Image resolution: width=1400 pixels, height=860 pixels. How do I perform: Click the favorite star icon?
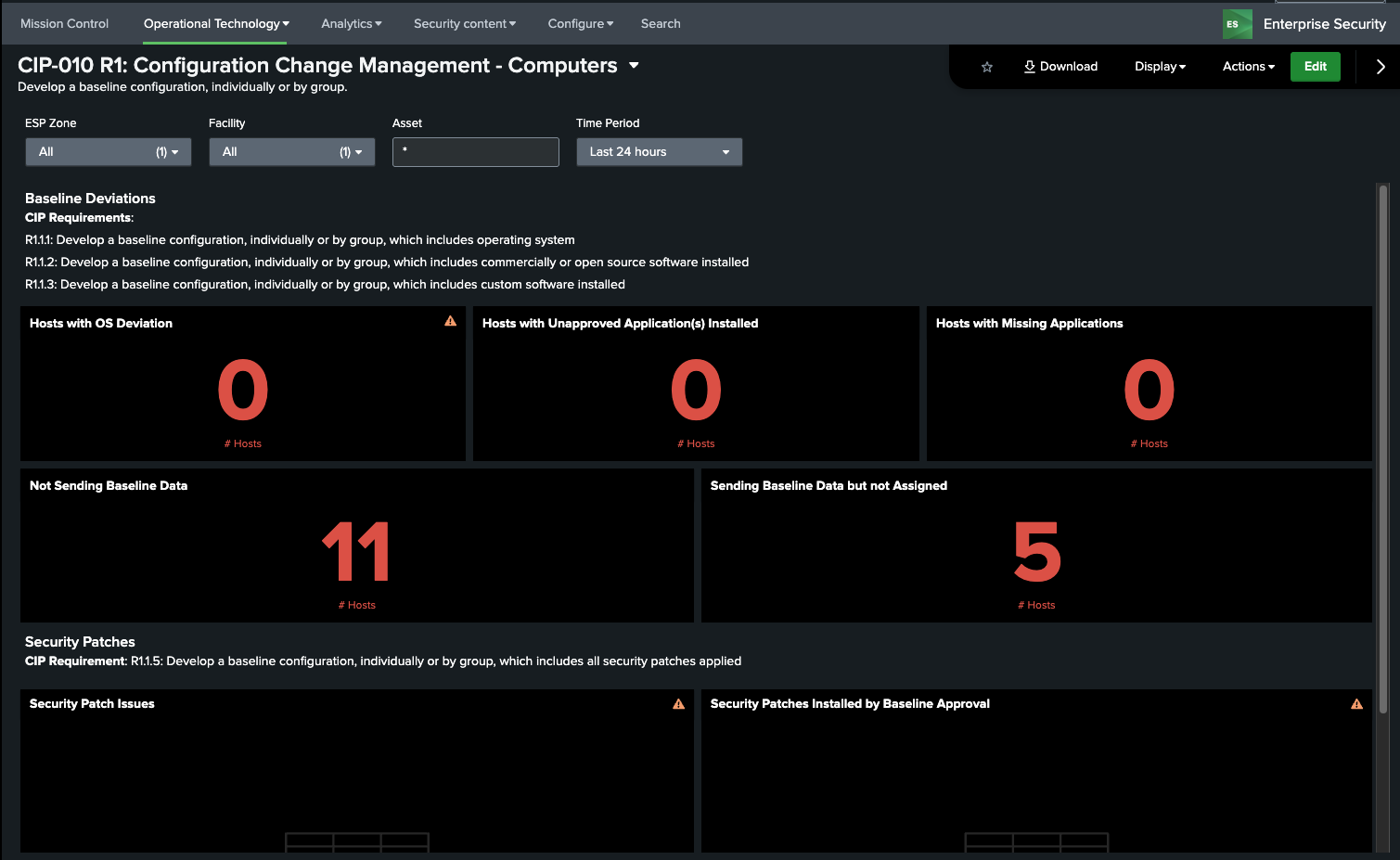[x=987, y=67]
